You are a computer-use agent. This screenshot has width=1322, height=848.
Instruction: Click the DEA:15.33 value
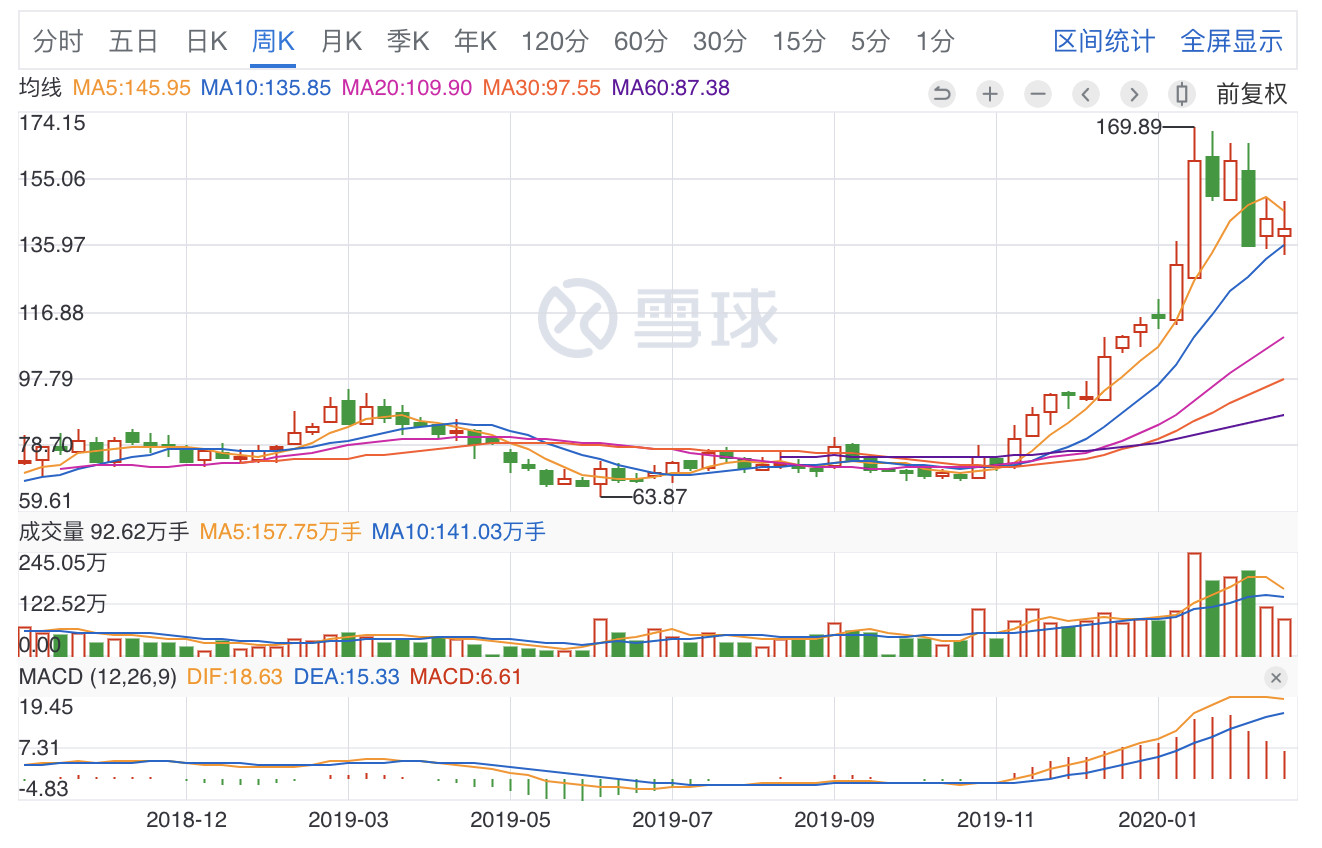tap(346, 678)
